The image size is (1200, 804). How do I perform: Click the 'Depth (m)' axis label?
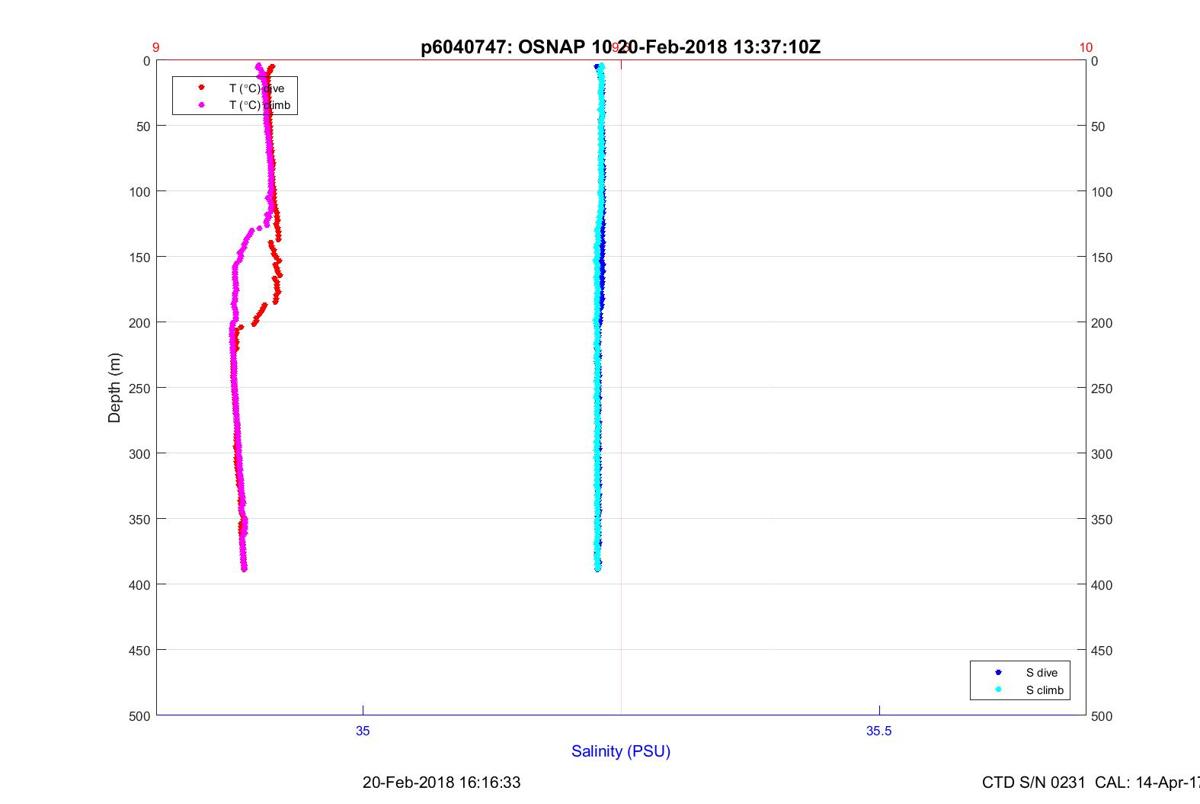(x=114, y=387)
